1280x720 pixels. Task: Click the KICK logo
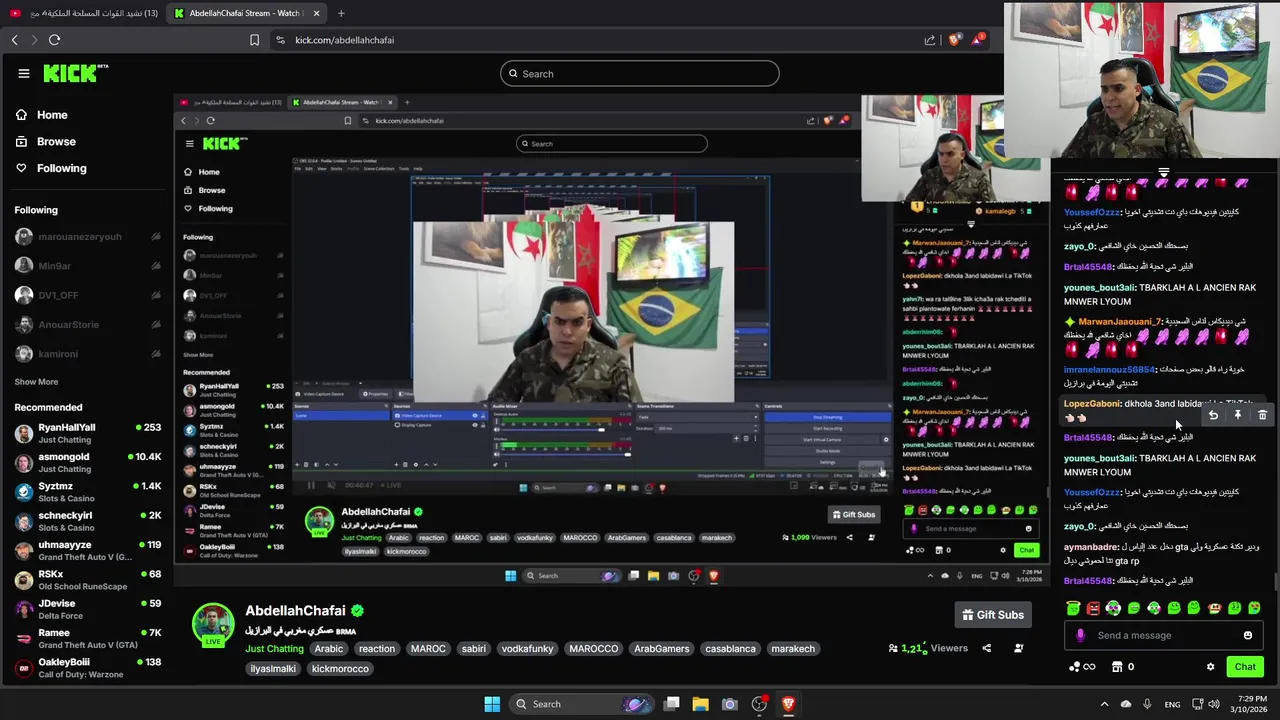pyautogui.click(x=75, y=73)
